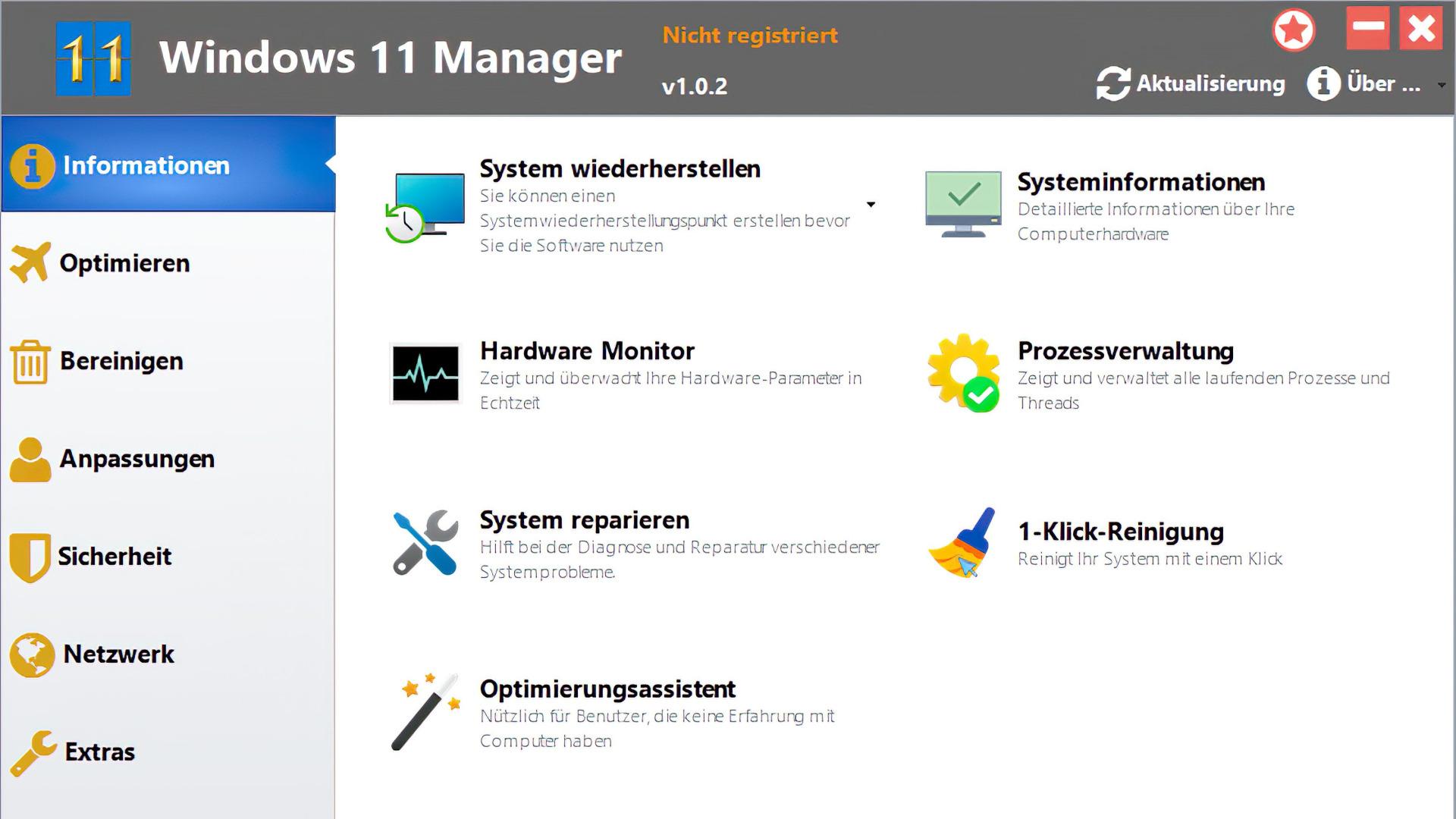
Task: Click the Bereinigen trash can icon
Action: [x=30, y=361]
